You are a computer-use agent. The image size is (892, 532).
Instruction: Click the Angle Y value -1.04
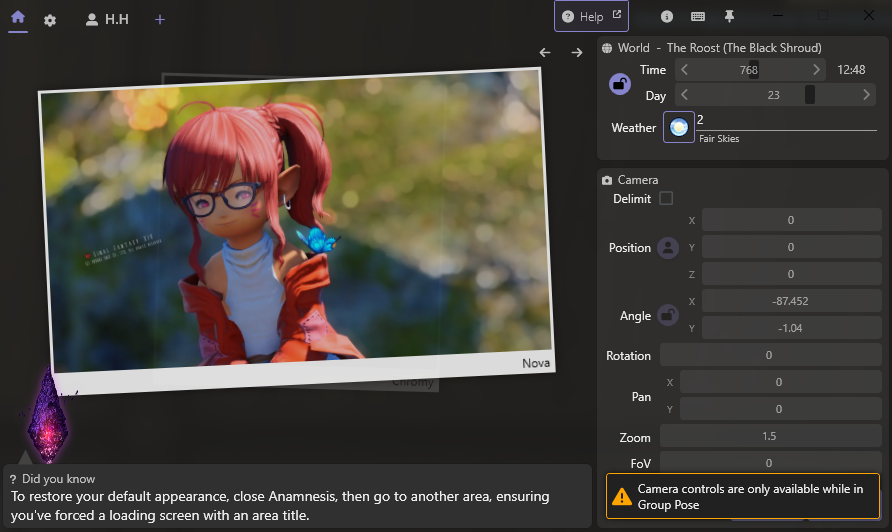coord(791,328)
